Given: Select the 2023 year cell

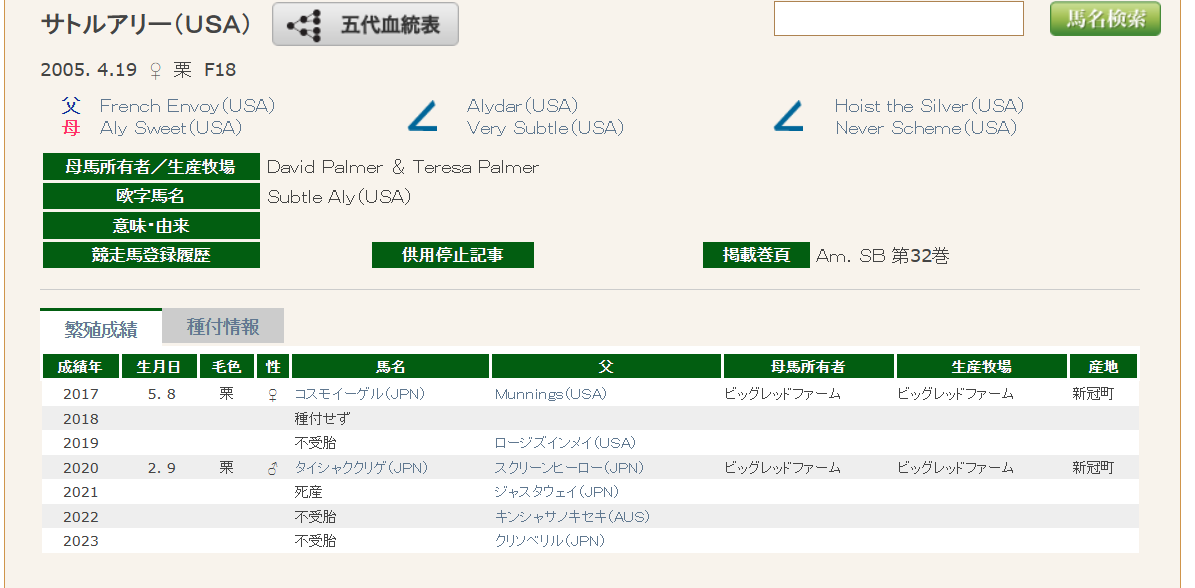Looking at the screenshot, I should (x=81, y=542).
